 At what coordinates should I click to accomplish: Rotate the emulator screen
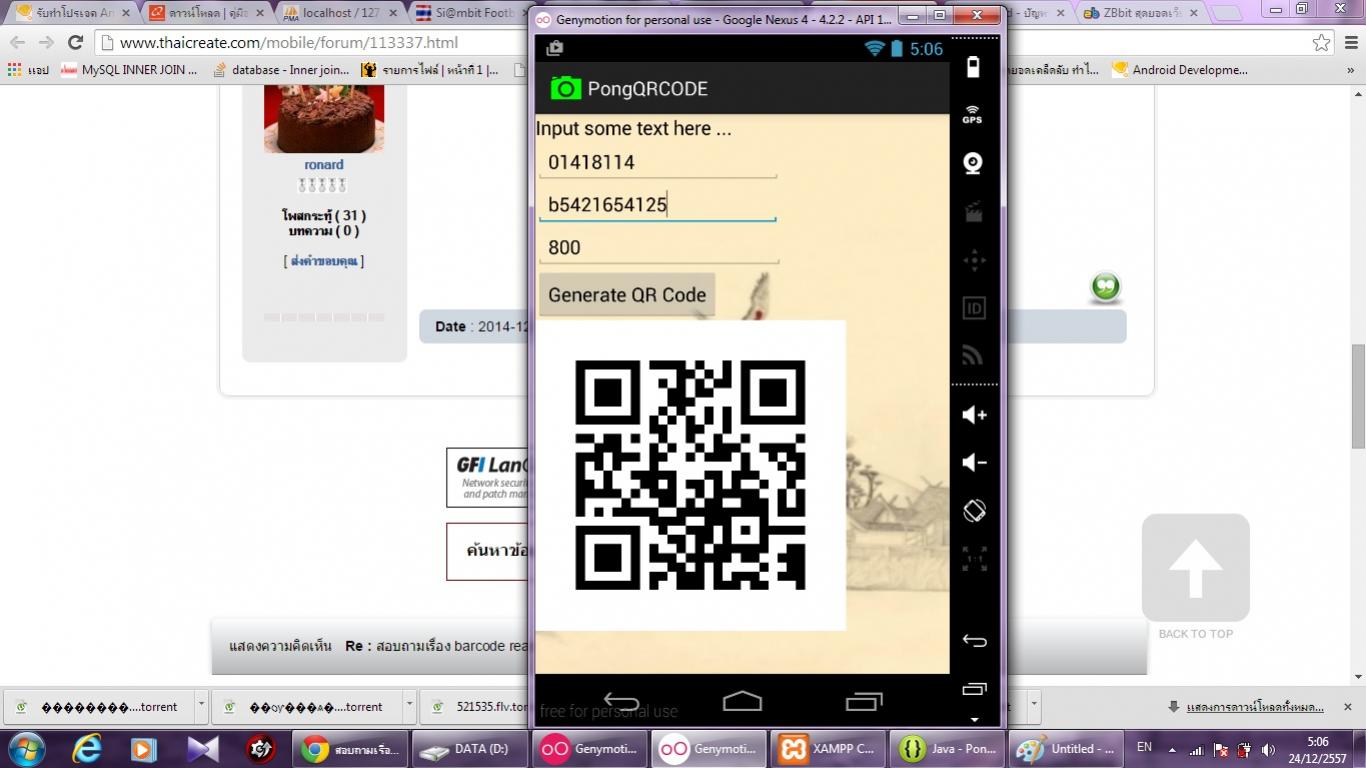coord(974,511)
